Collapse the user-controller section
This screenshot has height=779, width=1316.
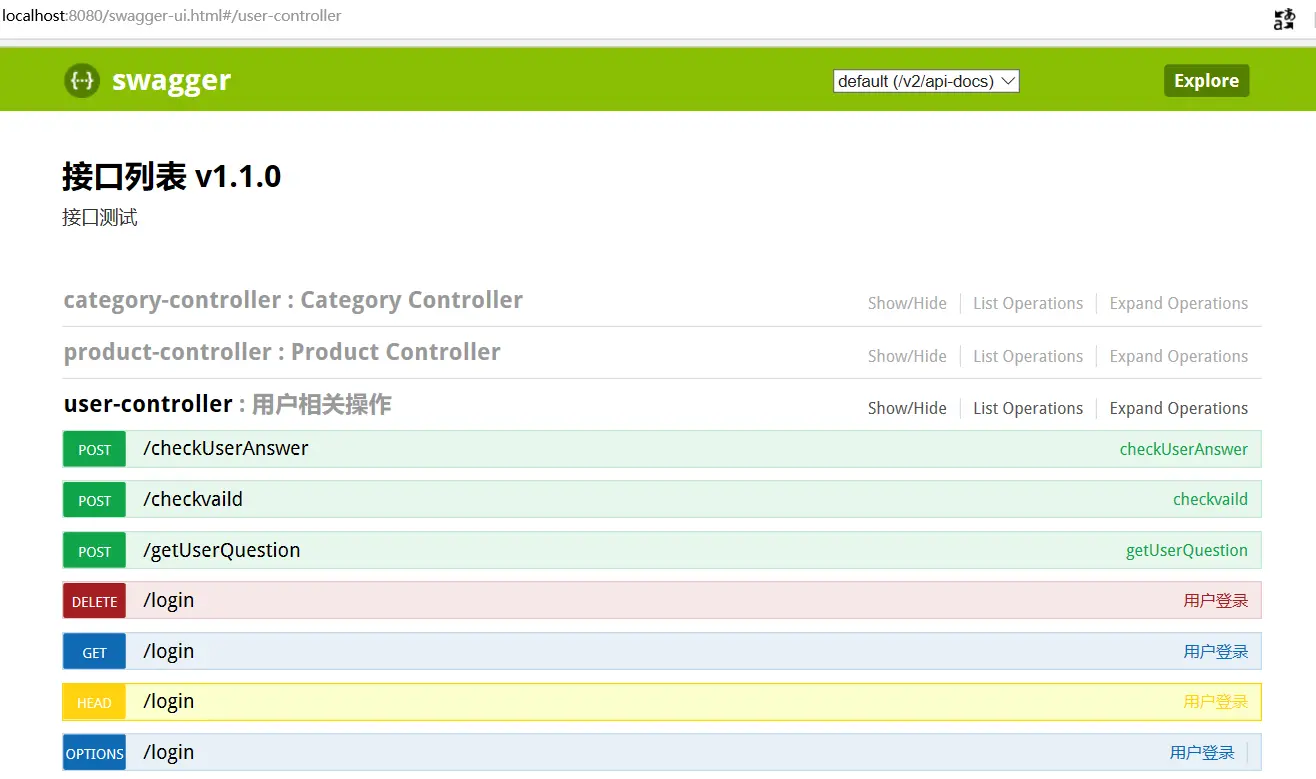(x=148, y=404)
